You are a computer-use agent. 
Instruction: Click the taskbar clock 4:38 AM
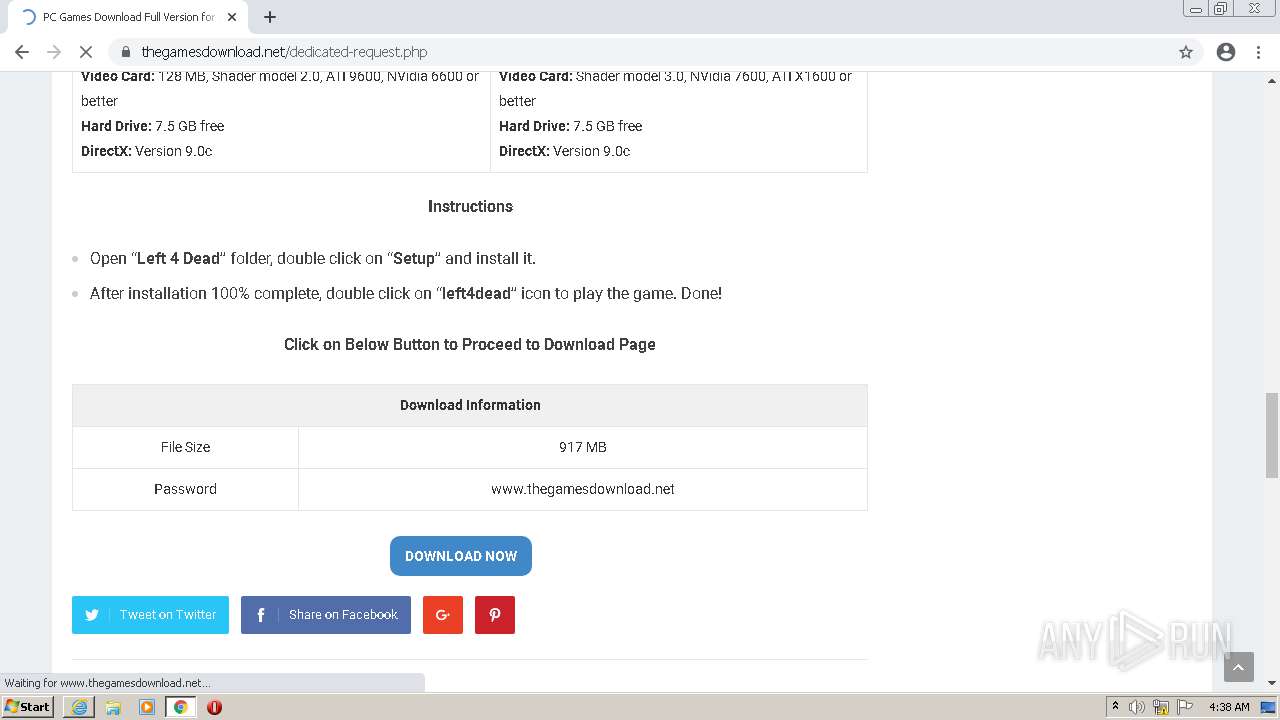1229,707
